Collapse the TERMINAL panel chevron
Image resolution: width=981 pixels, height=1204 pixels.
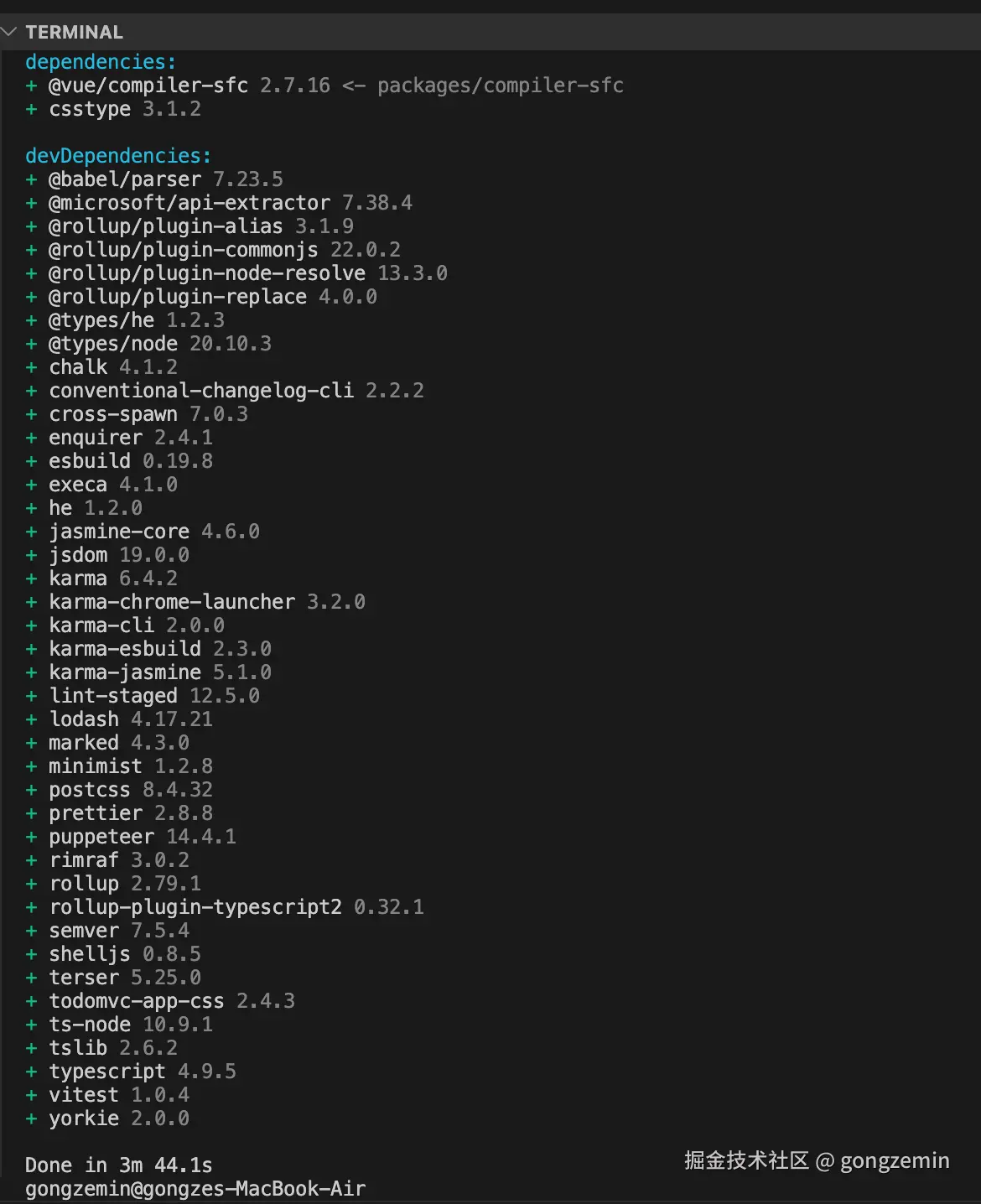coord(9,32)
